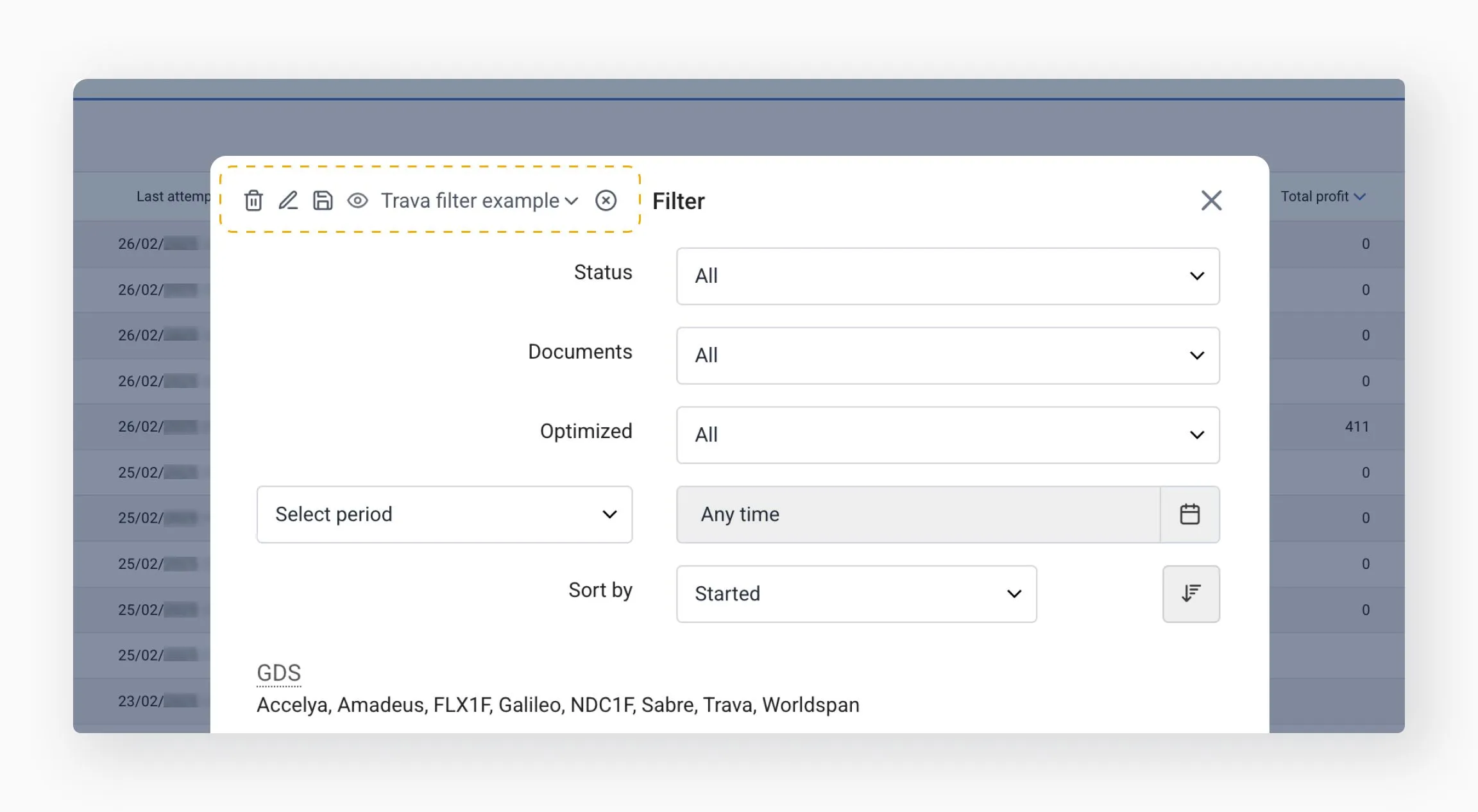
Task: Delete saved filter with trash icon
Action: (253, 201)
